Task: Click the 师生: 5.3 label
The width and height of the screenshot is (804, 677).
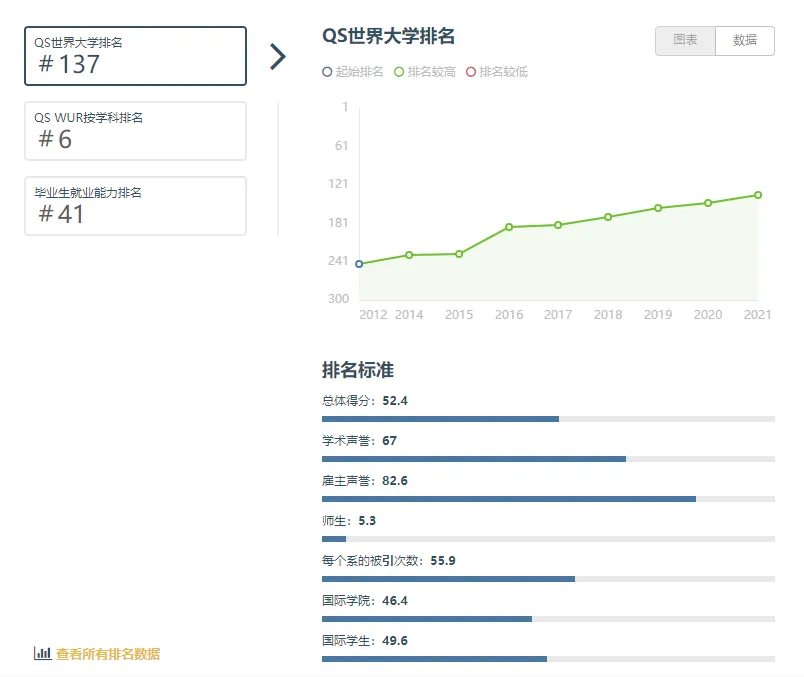Action: click(x=349, y=521)
